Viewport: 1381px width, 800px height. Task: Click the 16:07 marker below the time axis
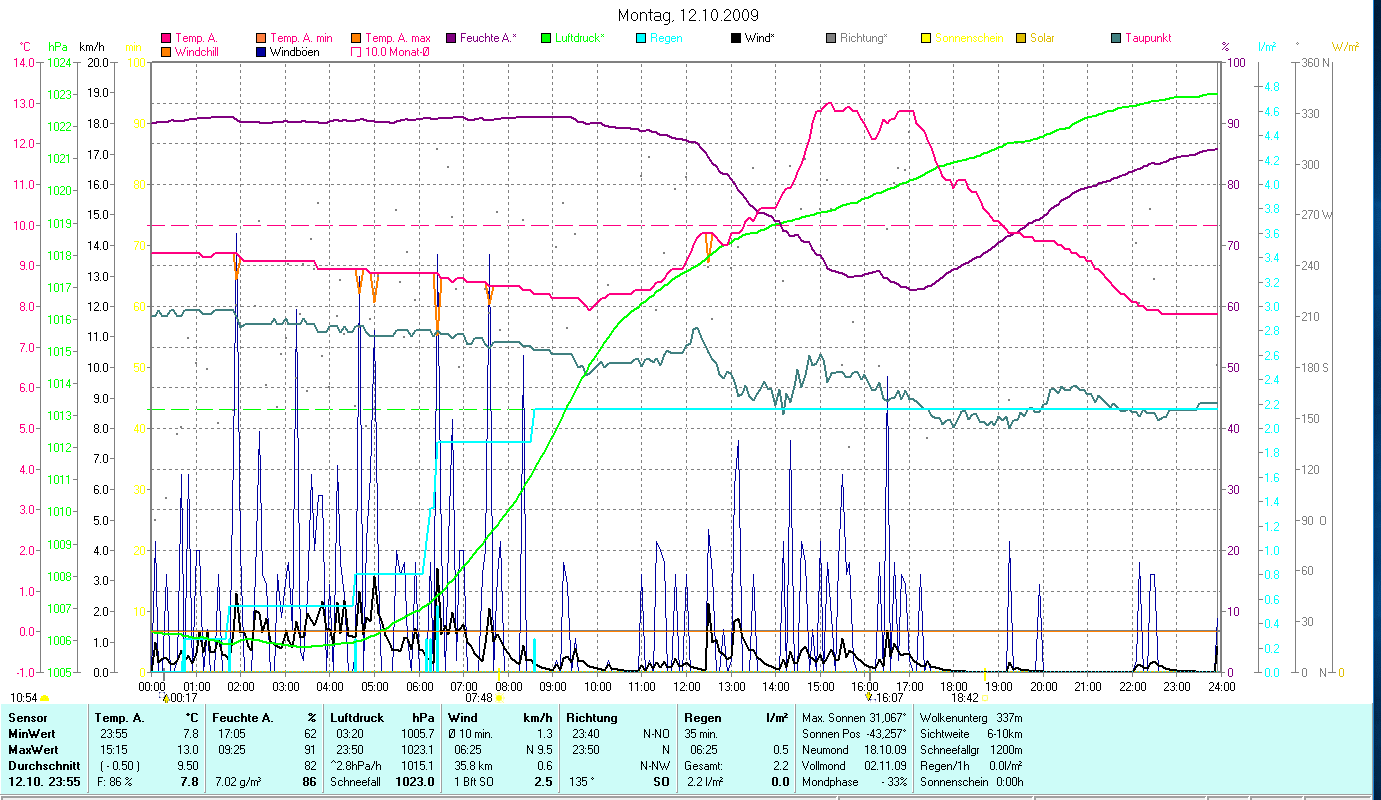(x=891, y=698)
